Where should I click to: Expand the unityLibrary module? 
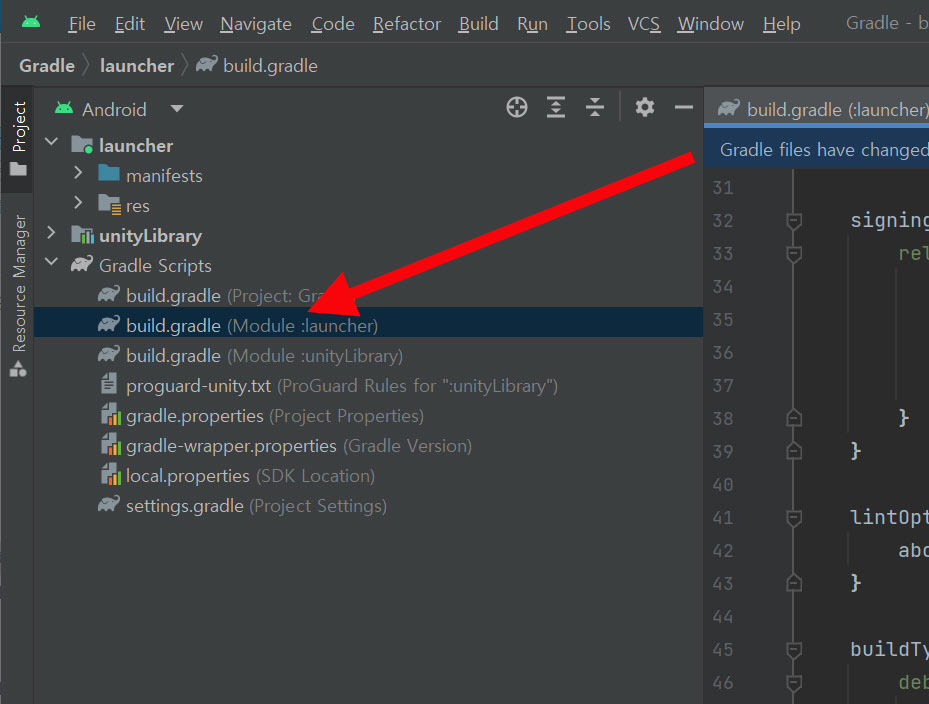coord(51,233)
